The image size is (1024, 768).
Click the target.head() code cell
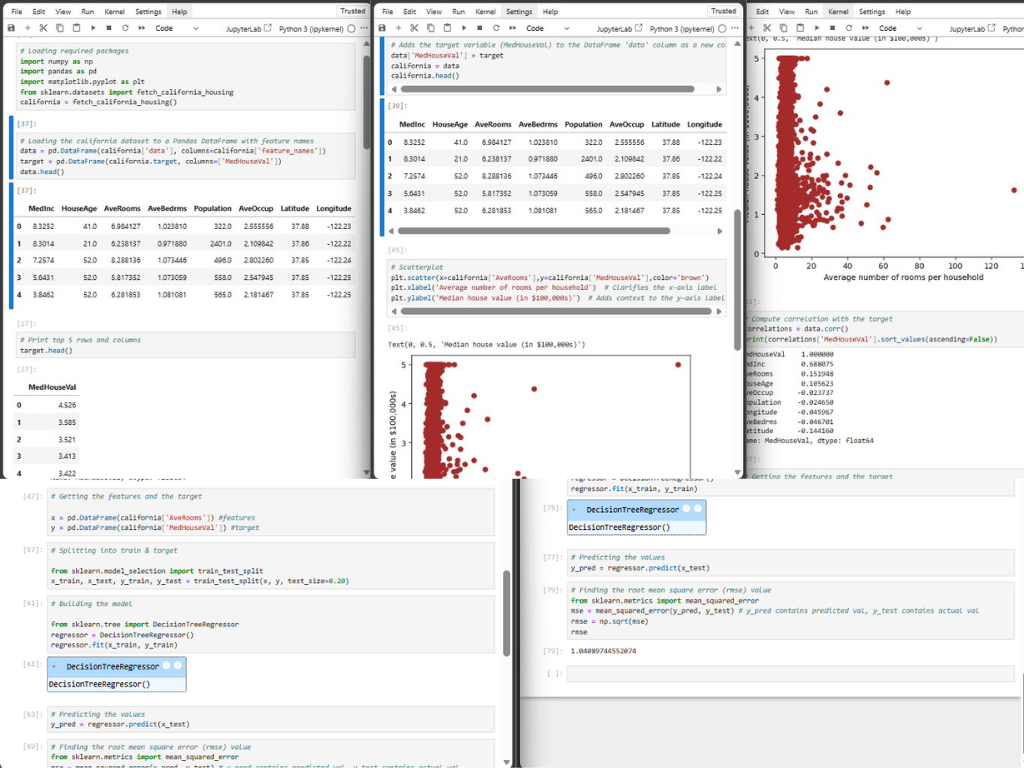point(185,345)
